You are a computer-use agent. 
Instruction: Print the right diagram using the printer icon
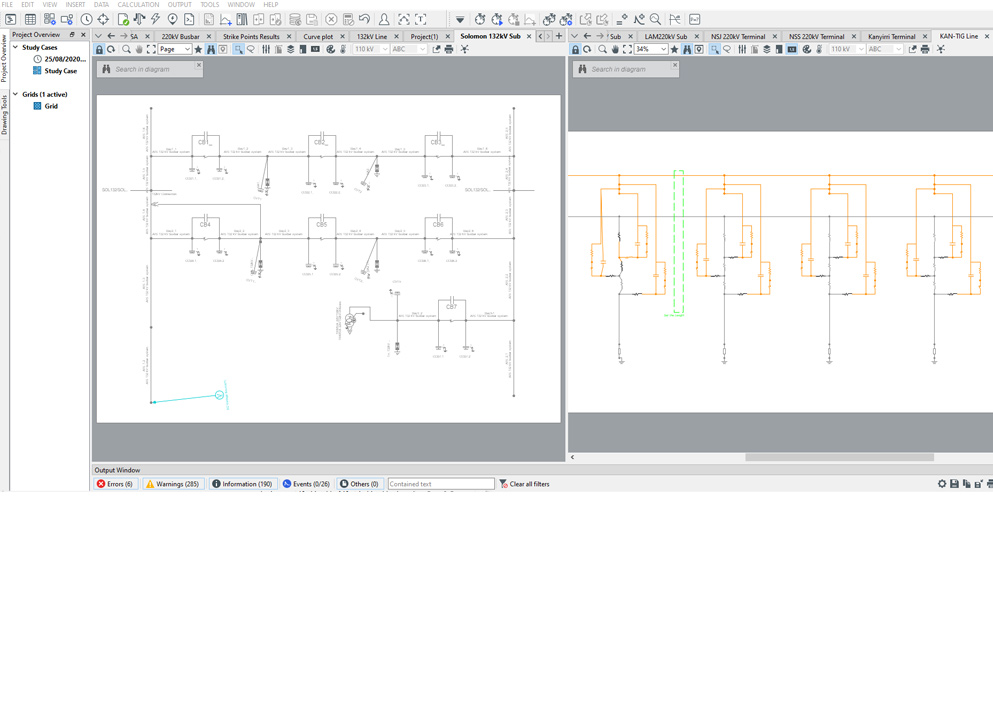pyautogui.click(x=925, y=49)
